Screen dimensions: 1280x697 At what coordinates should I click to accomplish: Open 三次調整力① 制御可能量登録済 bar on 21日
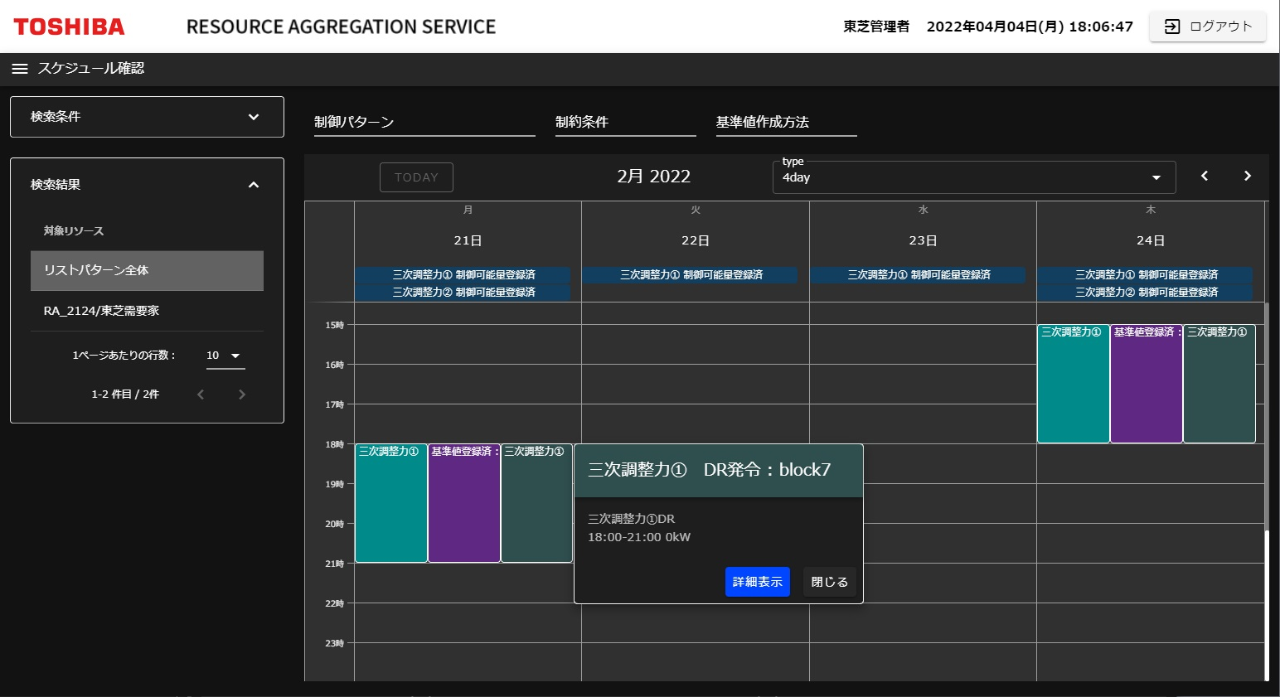(x=463, y=274)
